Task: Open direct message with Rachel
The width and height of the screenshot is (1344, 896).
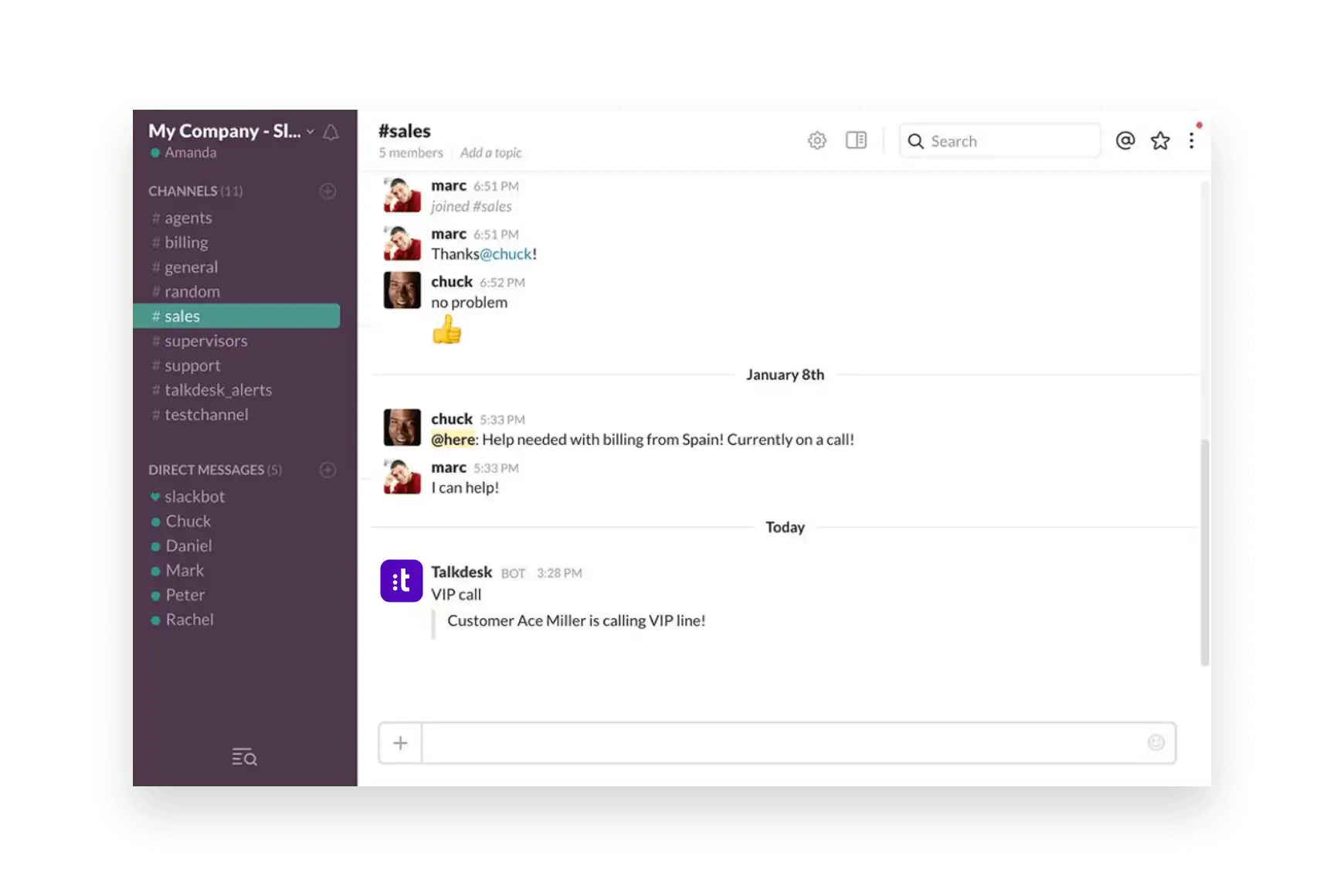Action: click(x=189, y=619)
